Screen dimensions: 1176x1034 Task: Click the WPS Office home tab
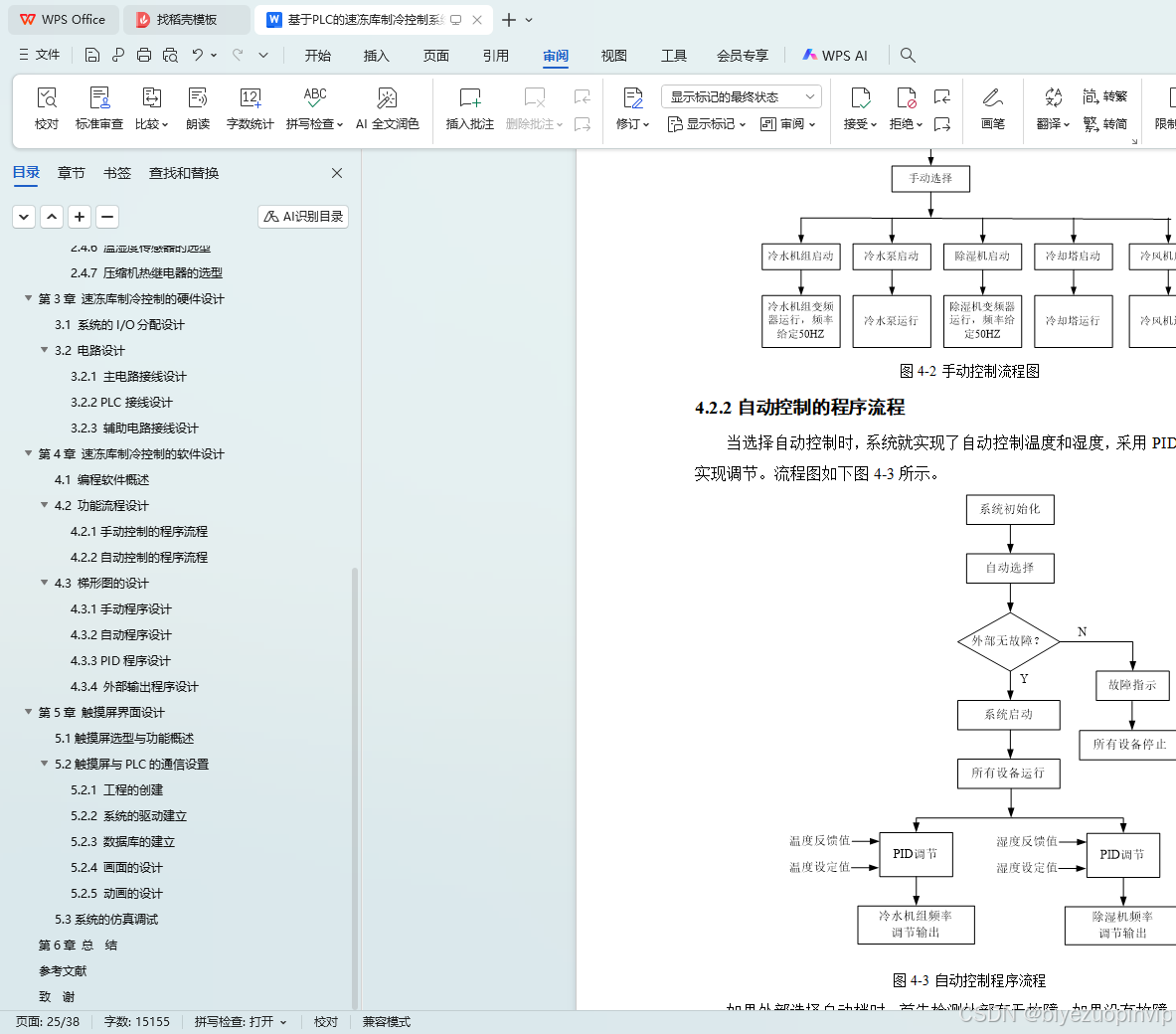tap(63, 20)
